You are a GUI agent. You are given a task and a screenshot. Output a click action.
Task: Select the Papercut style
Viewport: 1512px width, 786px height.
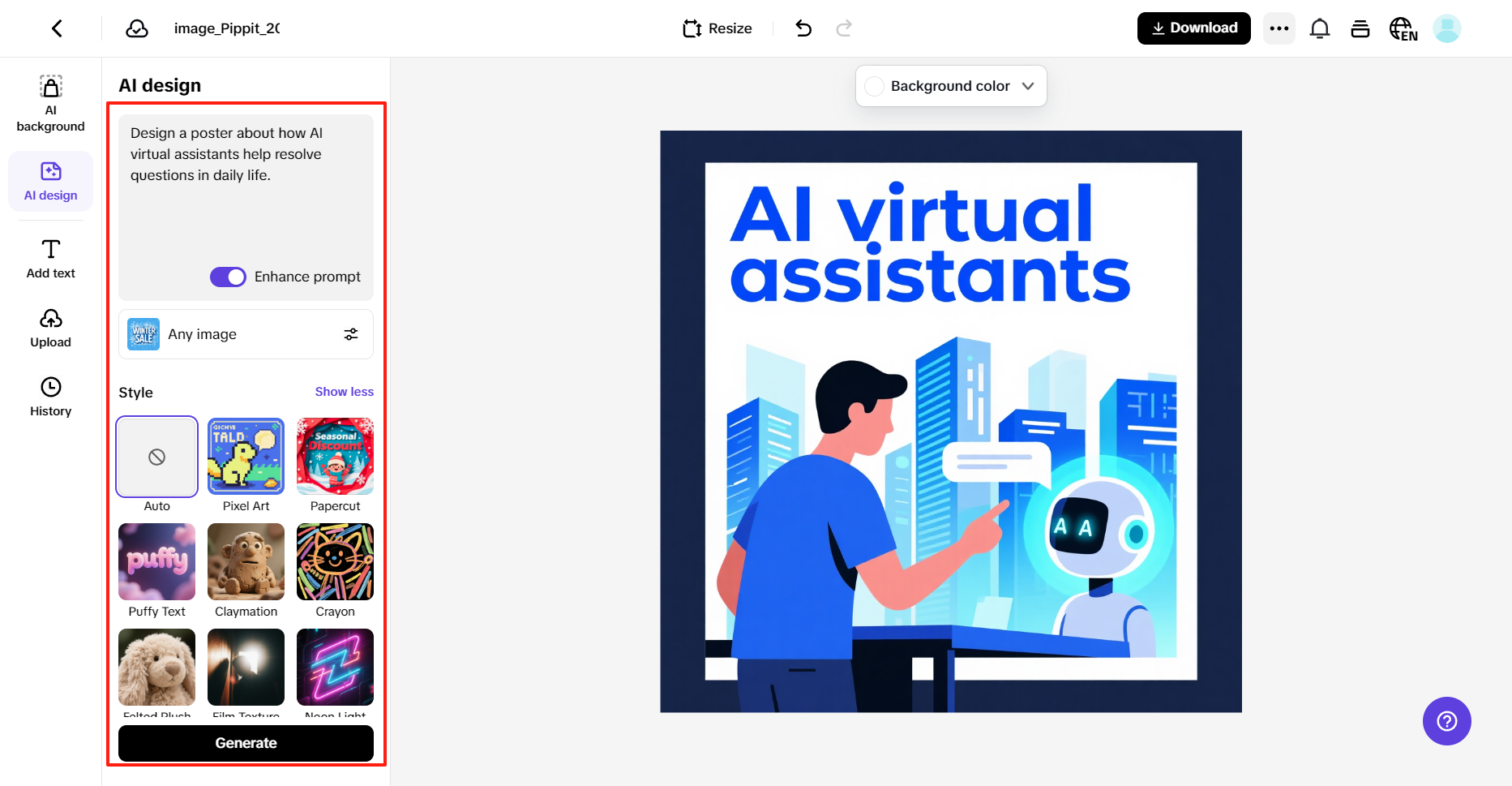(x=336, y=457)
